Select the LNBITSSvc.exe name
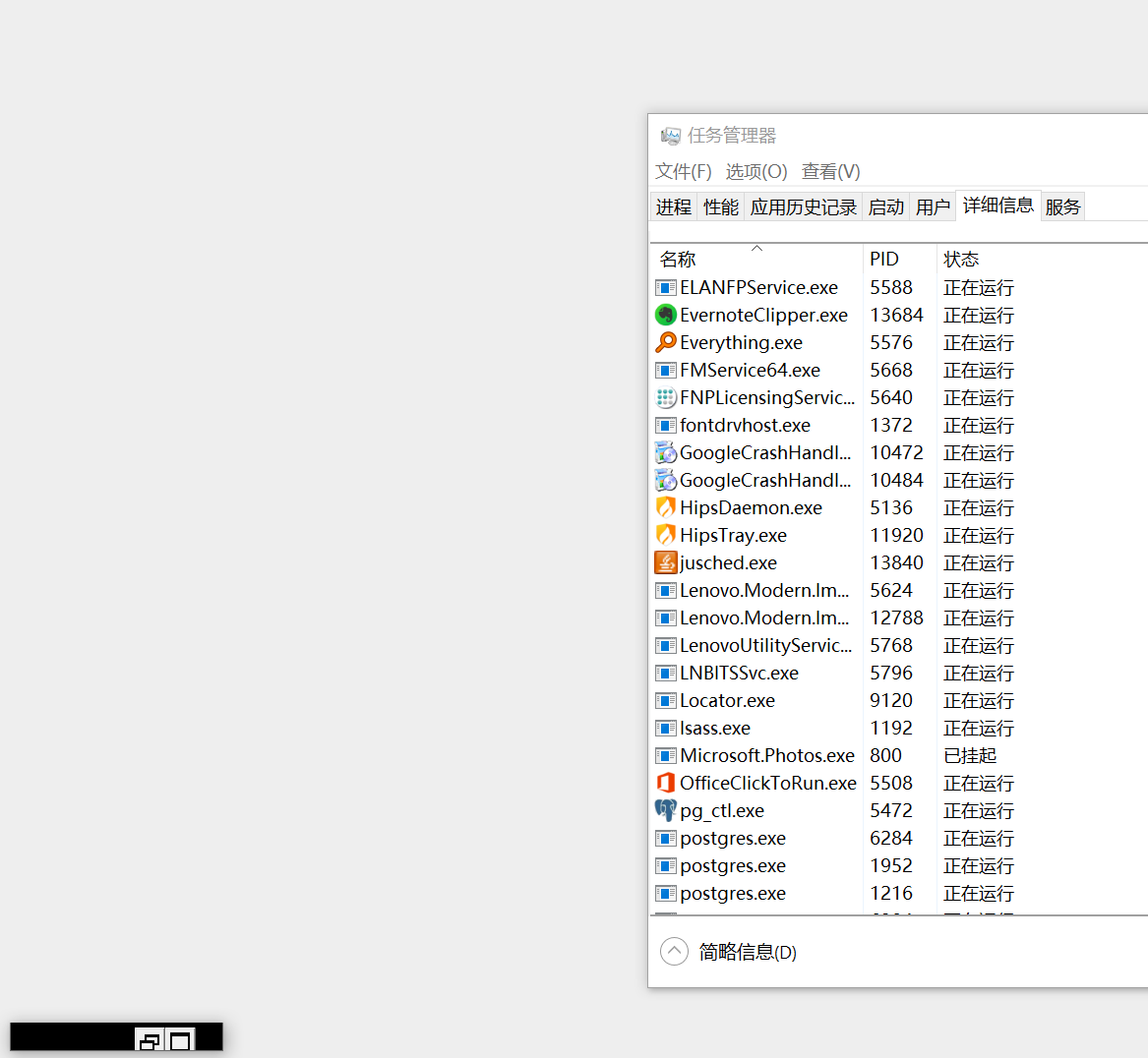Viewport: 1148px width, 1058px height. pyautogui.click(x=739, y=674)
